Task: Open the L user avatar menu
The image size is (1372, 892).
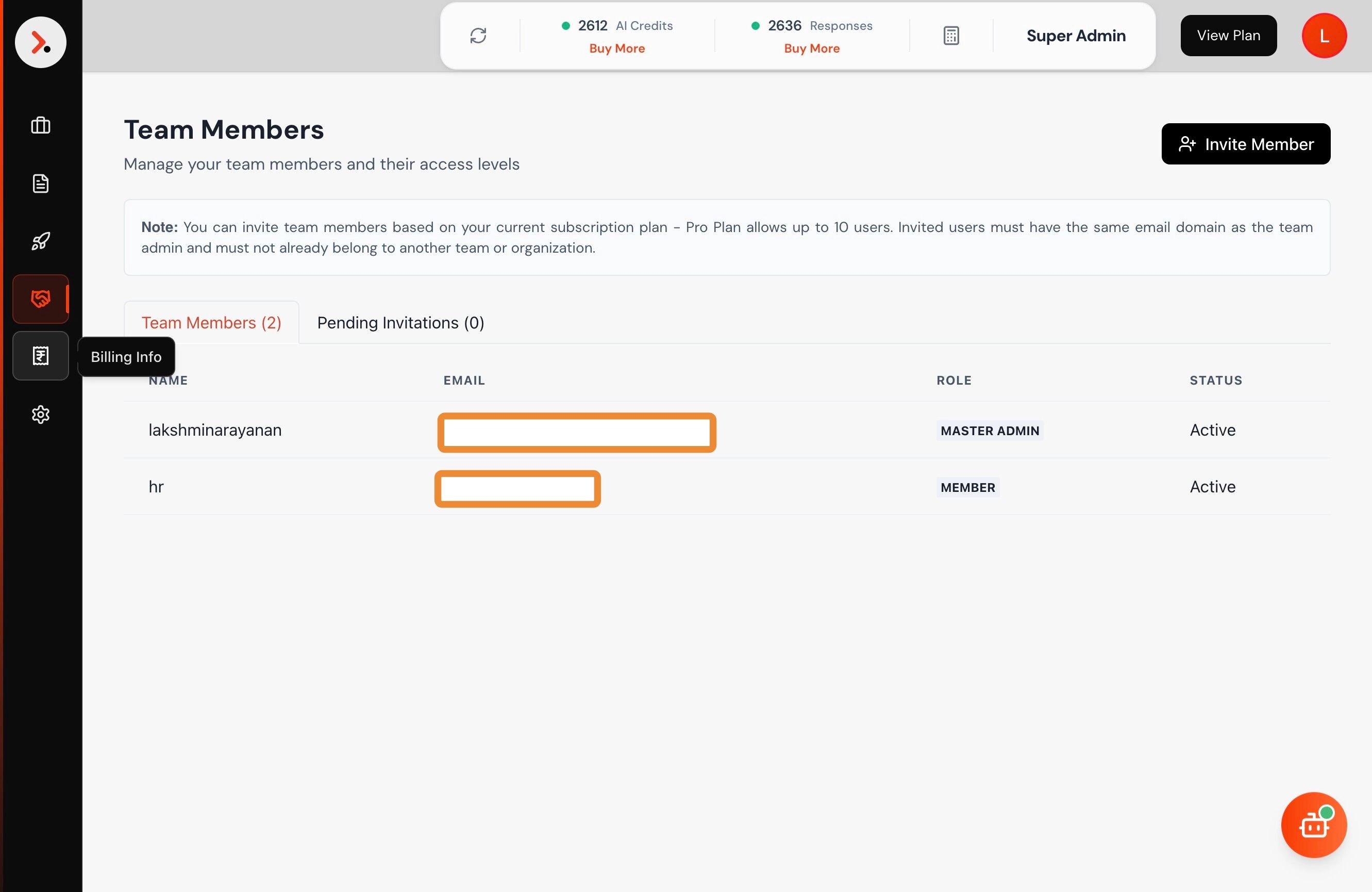Action: click(x=1324, y=36)
